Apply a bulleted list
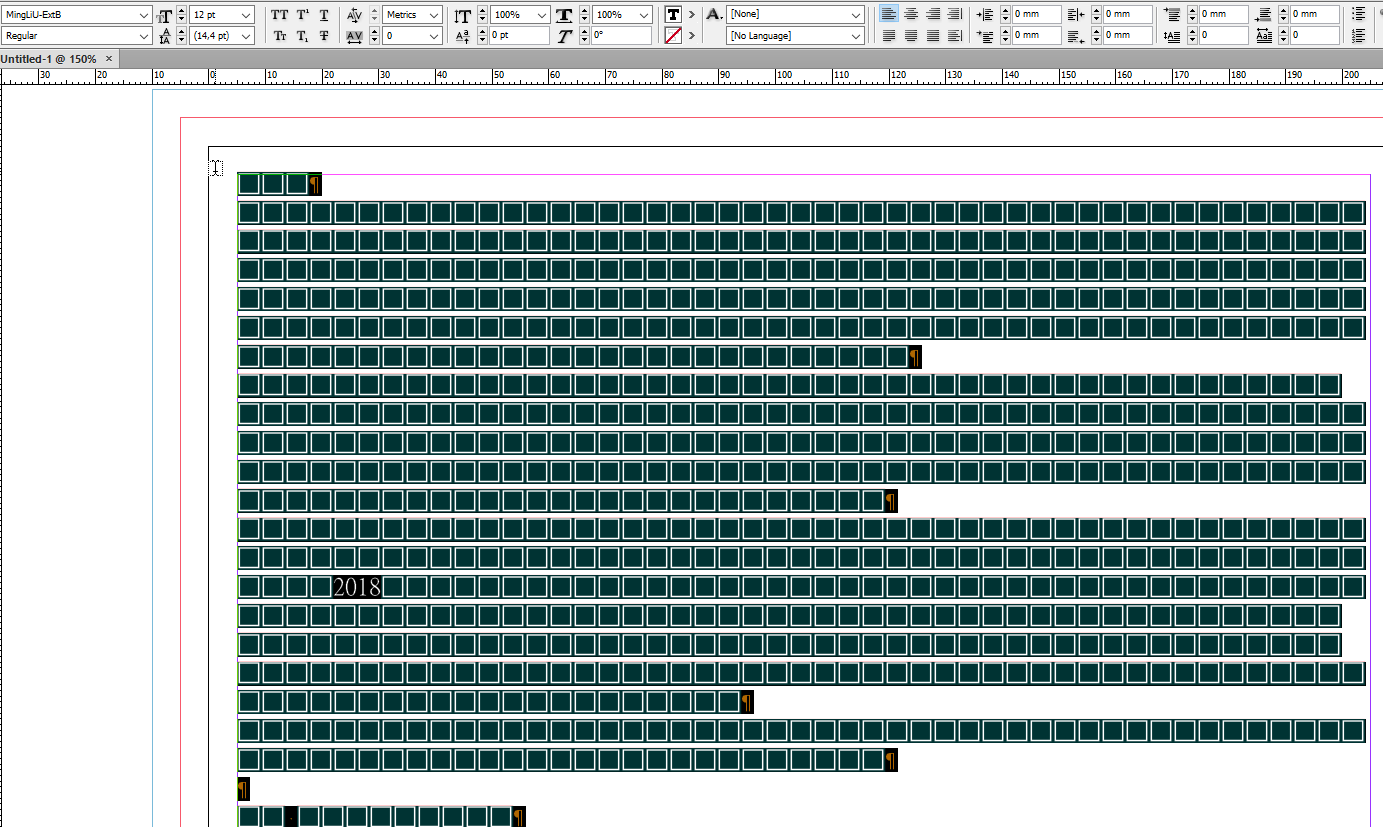Screen dimensions: 1383x827 [1357, 15]
